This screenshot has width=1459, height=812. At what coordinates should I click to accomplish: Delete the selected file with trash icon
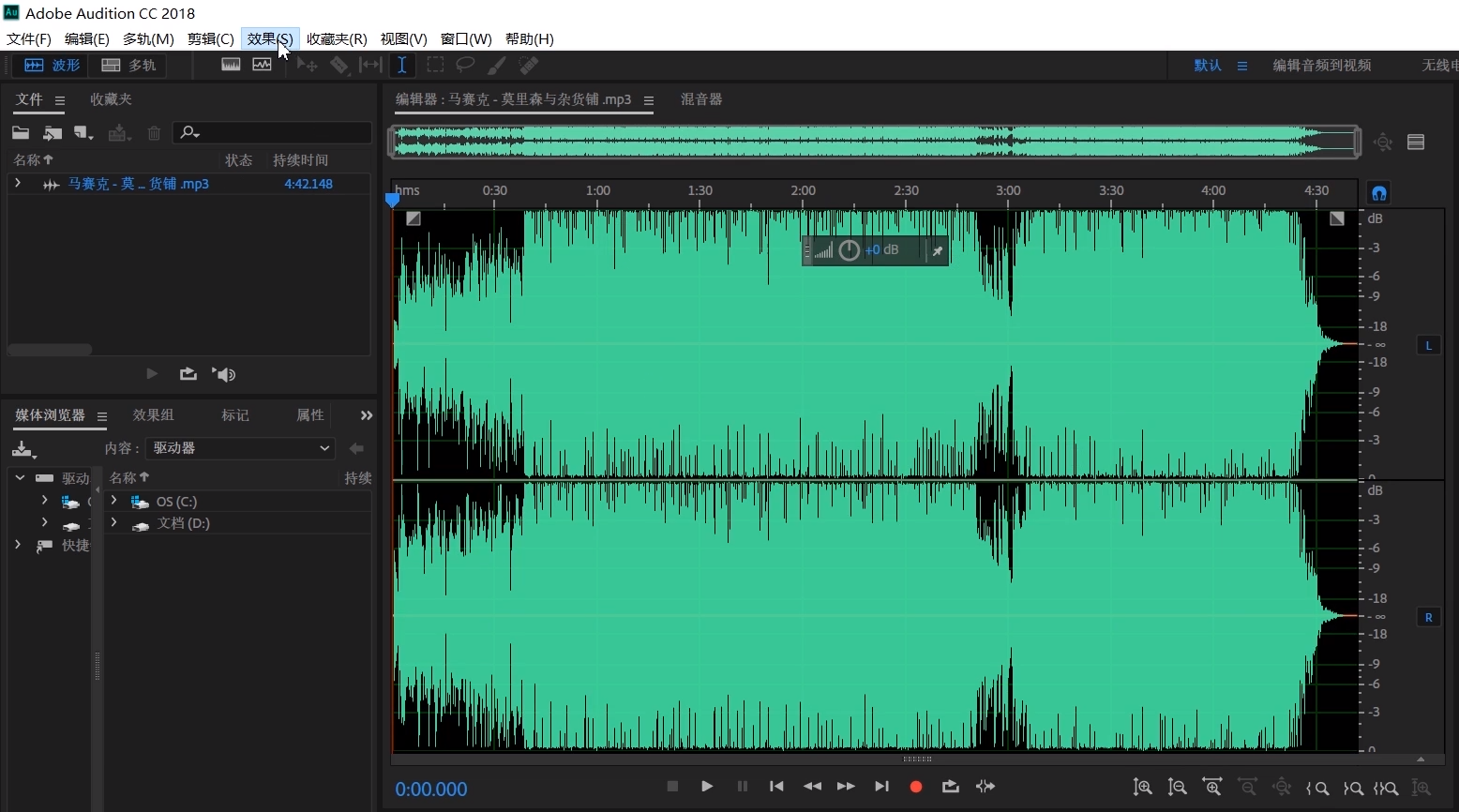click(x=154, y=132)
